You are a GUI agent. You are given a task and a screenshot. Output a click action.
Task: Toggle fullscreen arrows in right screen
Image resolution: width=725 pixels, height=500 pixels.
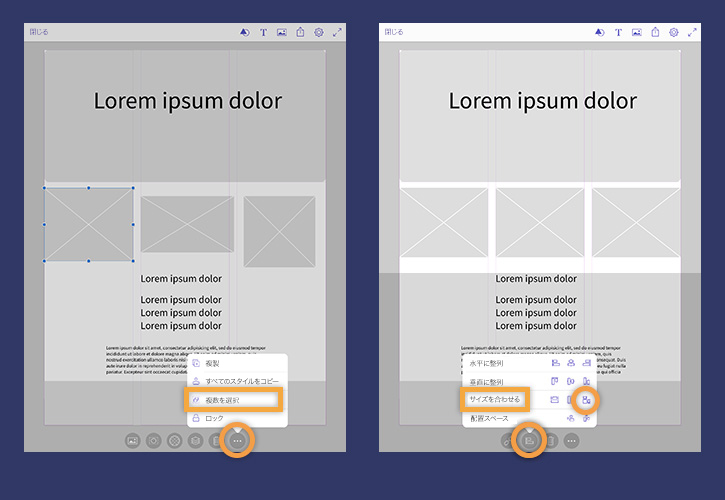click(692, 32)
